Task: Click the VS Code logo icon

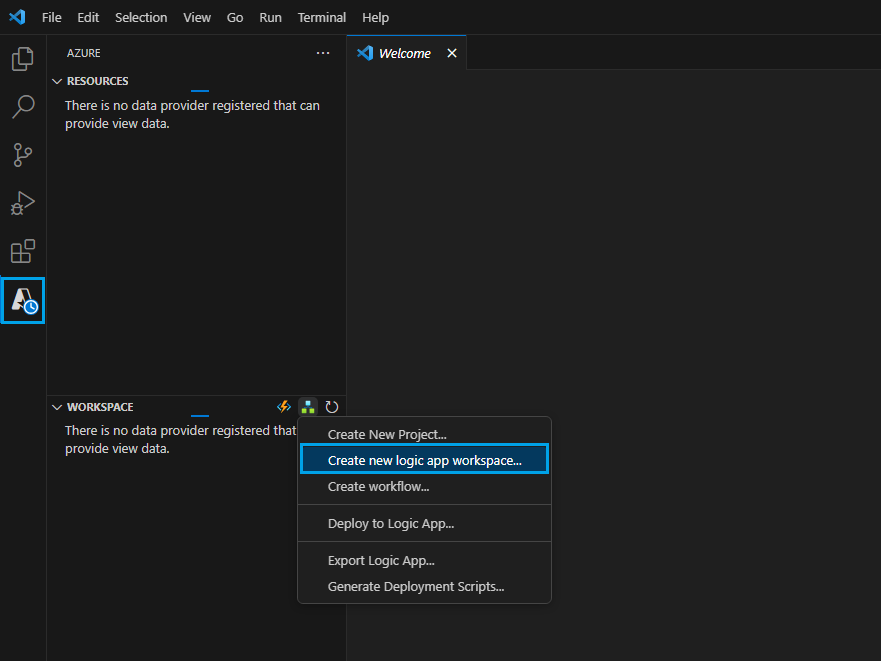Action: coord(17,17)
